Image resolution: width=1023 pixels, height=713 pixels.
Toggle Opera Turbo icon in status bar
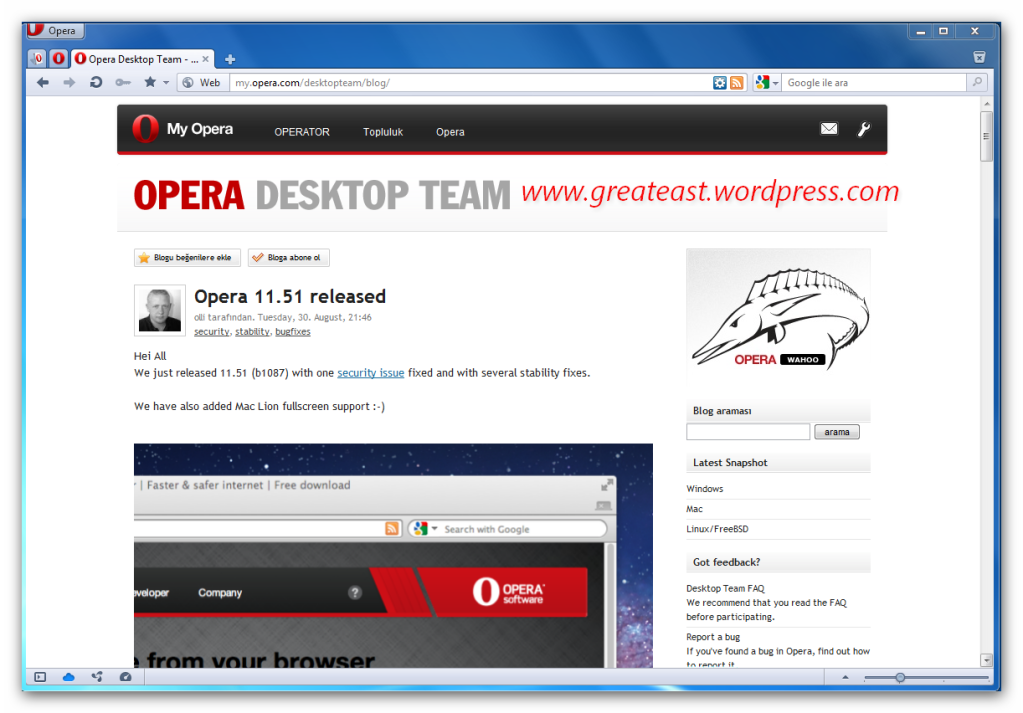tap(125, 677)
